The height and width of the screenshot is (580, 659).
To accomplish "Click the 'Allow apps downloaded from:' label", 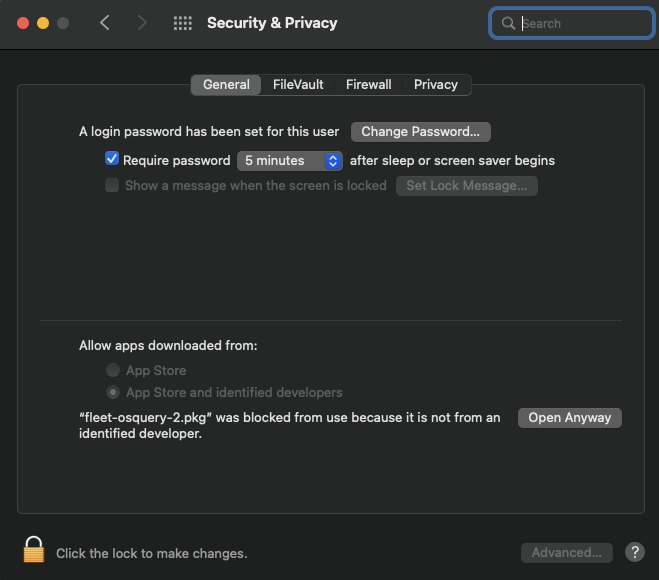I will coord(168,345).
